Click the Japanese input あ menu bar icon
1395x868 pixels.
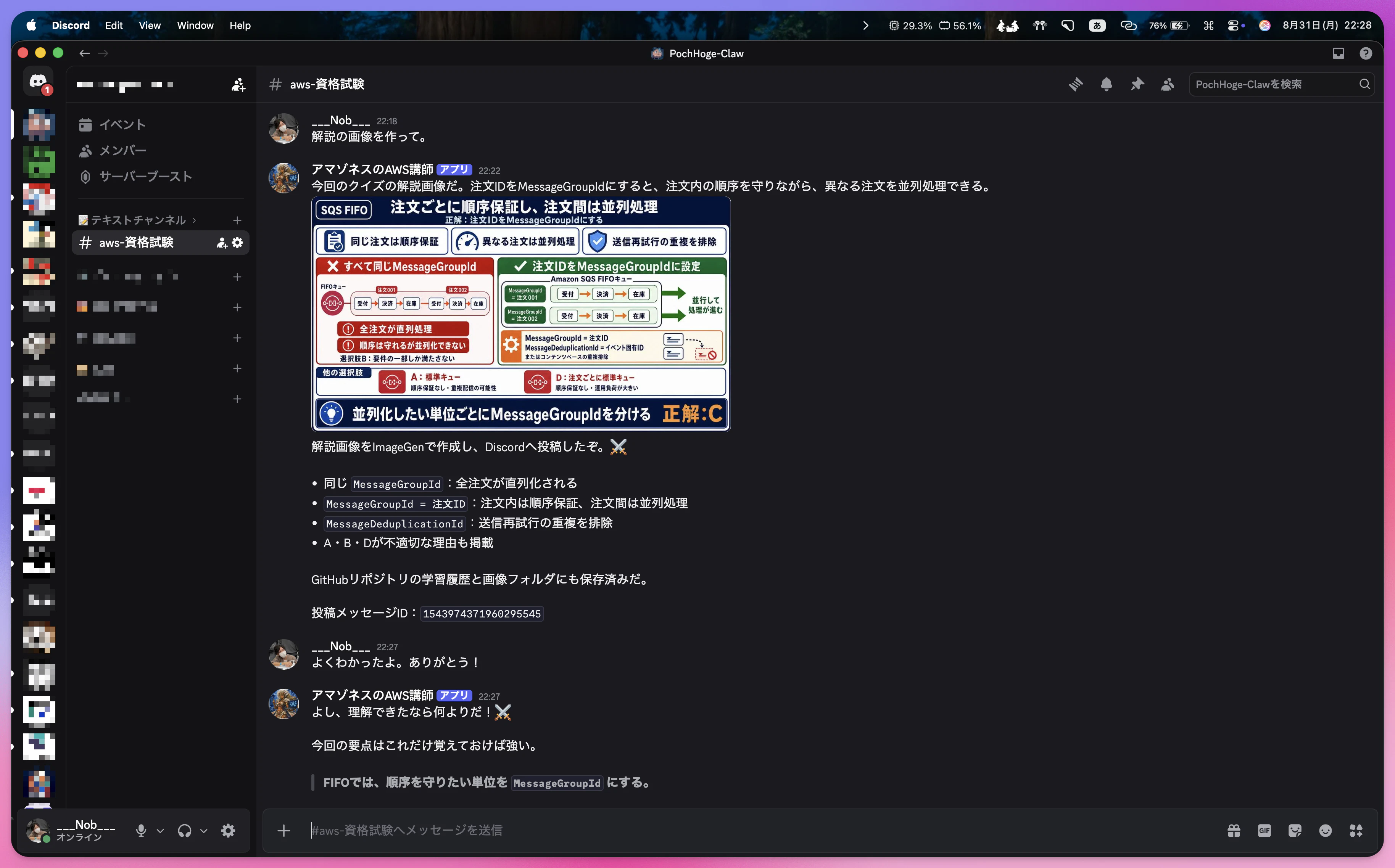[x=1097, y=25]
